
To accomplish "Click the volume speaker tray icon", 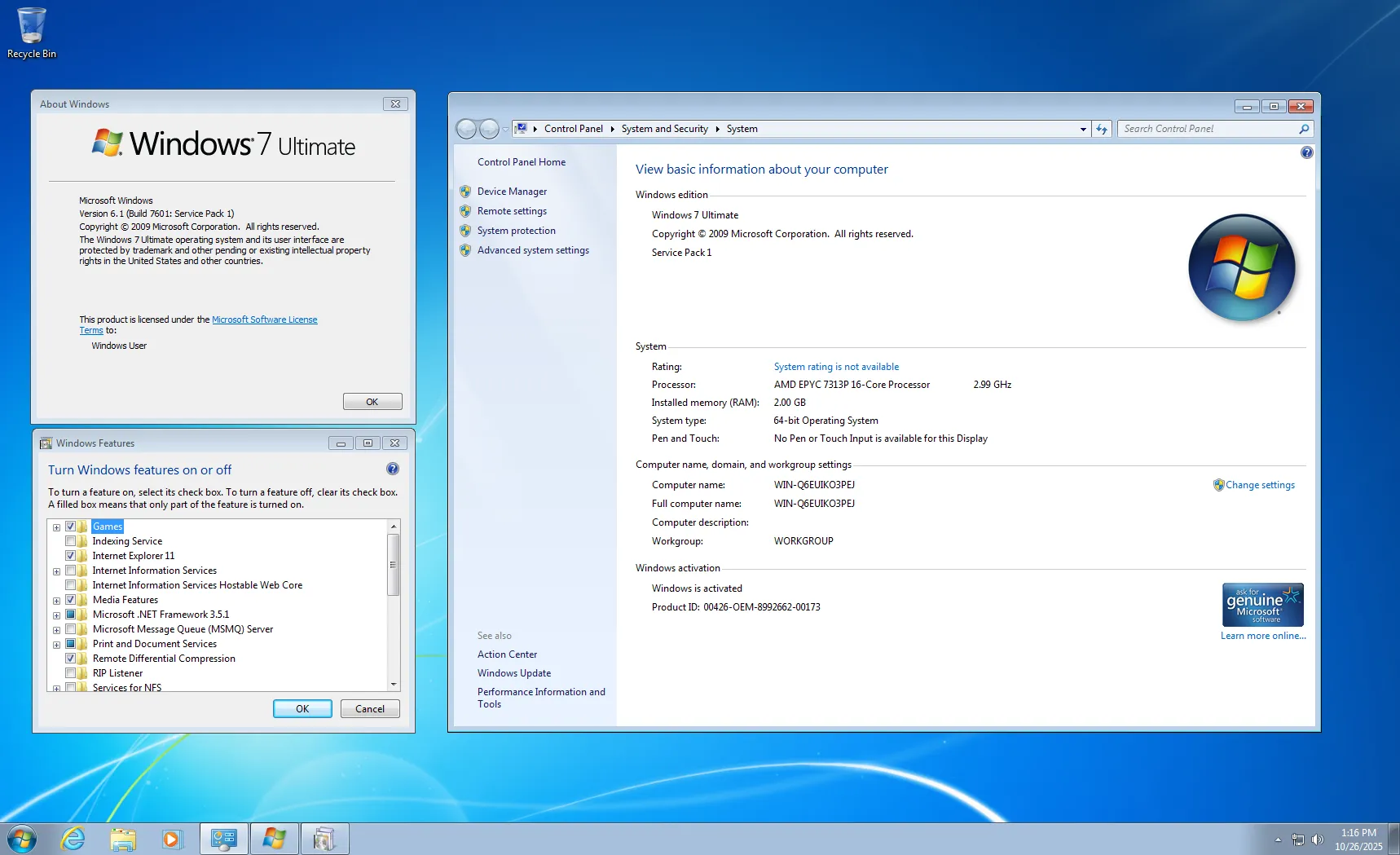I will click(1317, 840).
